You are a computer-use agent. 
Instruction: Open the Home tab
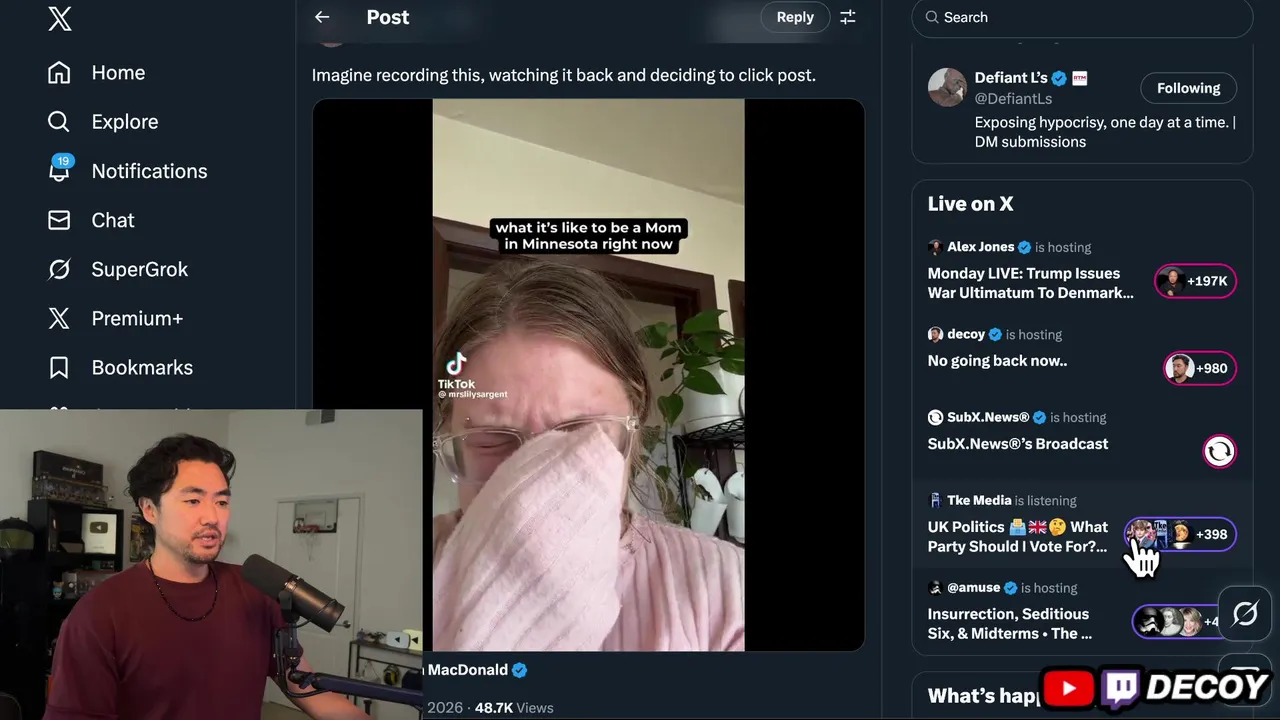(x=118, y=73)
